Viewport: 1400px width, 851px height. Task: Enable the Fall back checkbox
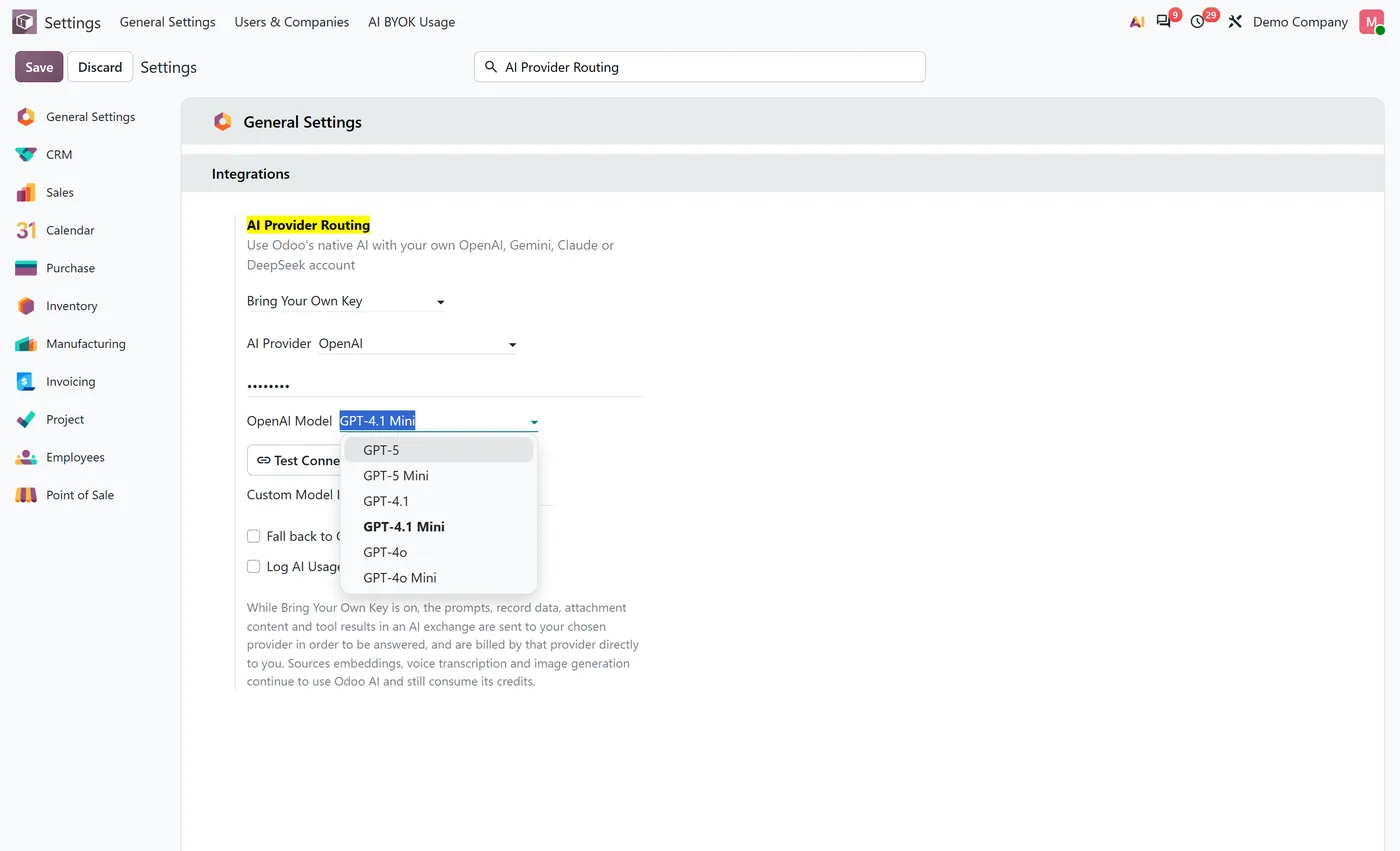point(253,536)
